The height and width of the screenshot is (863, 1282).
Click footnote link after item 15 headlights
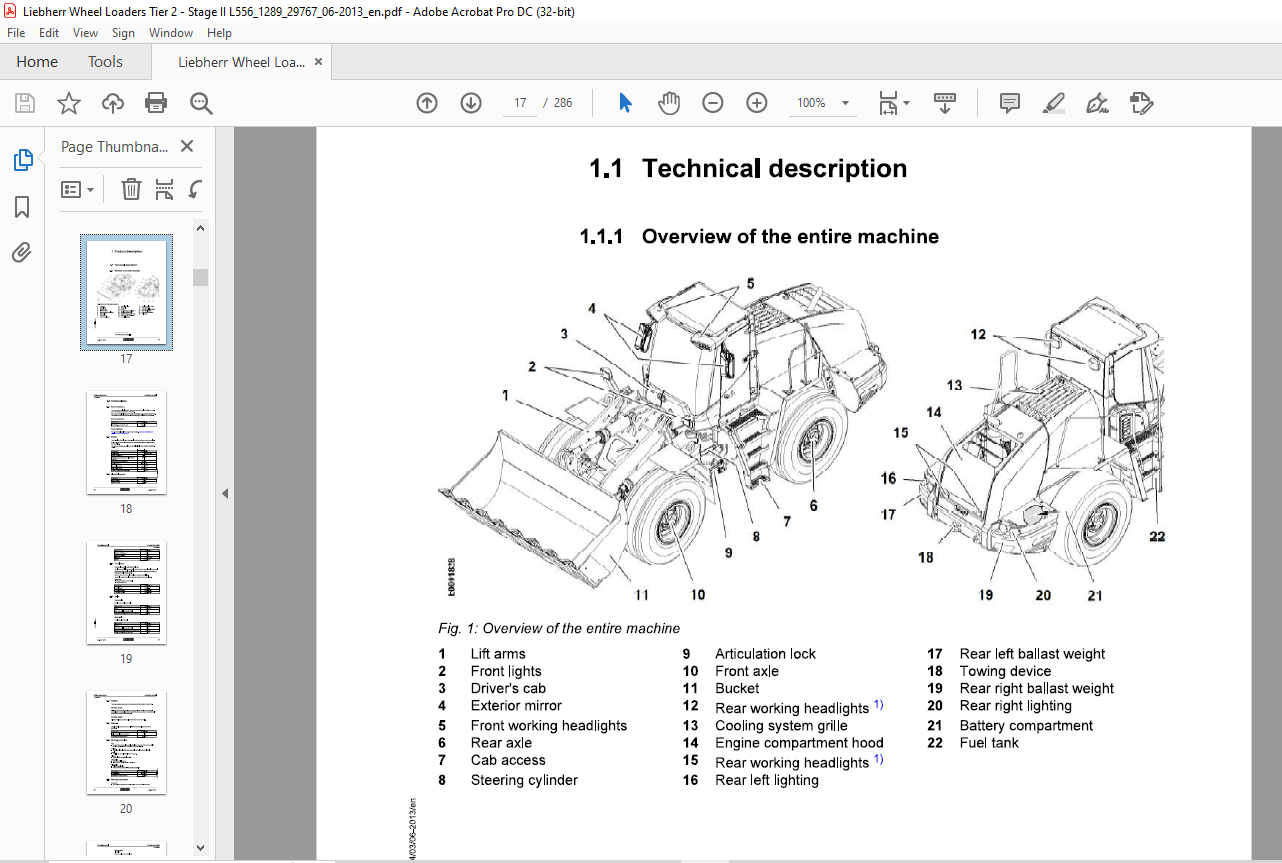point(879,759)
